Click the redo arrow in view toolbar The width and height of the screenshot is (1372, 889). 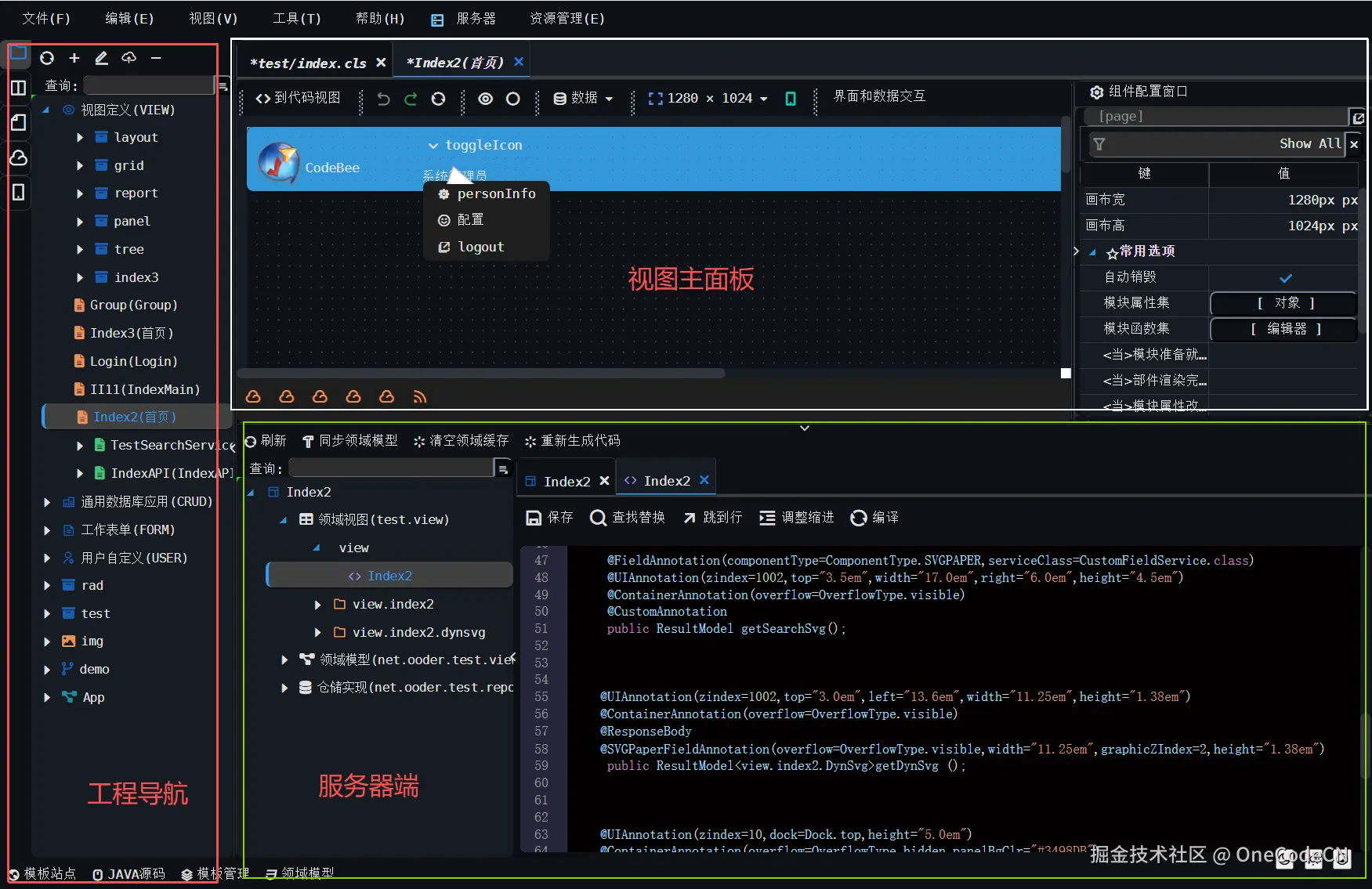411,99
